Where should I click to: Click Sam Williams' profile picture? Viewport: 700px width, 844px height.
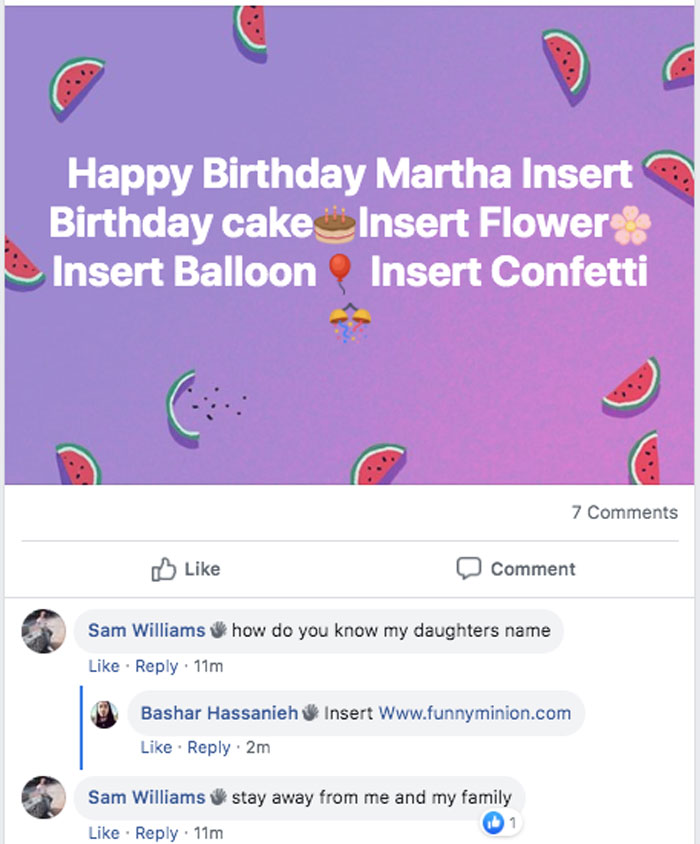tap(42, 632)
